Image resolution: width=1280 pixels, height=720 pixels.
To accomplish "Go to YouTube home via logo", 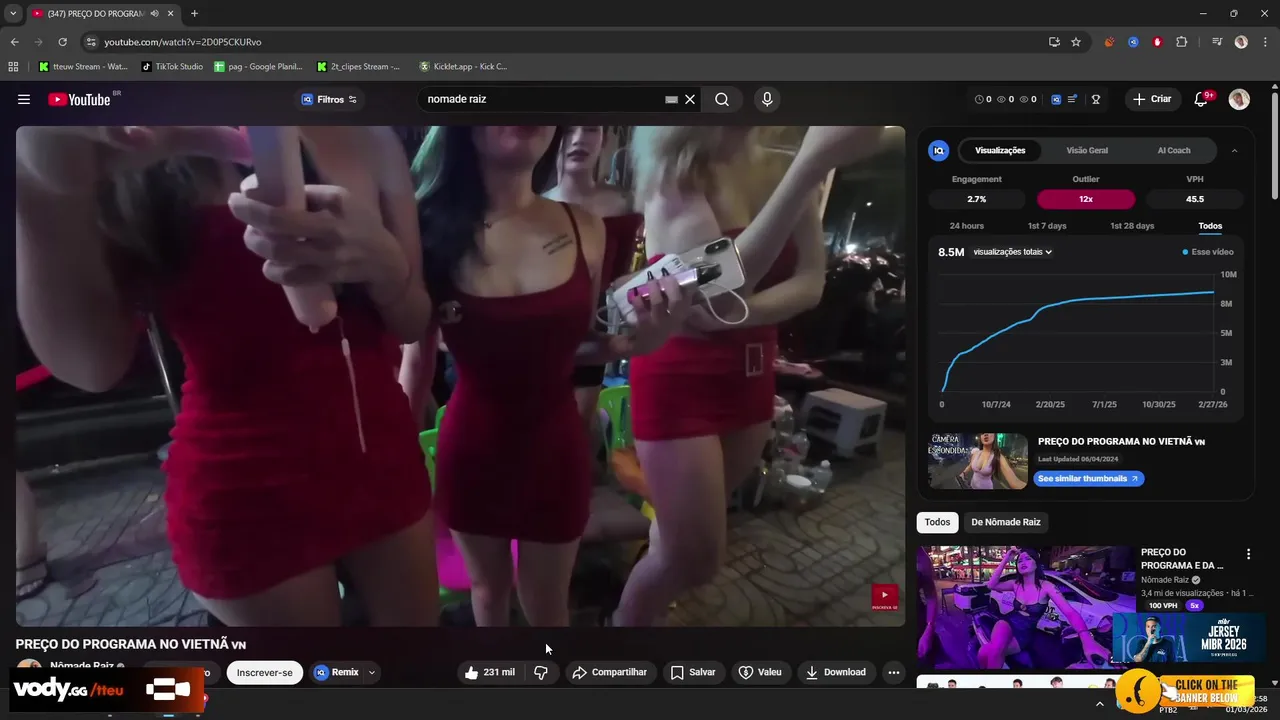I will tap(79, 99).
